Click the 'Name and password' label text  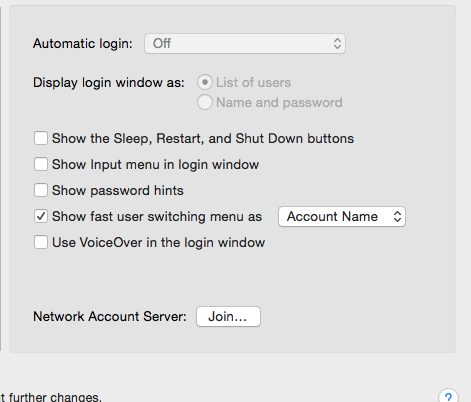279,102
